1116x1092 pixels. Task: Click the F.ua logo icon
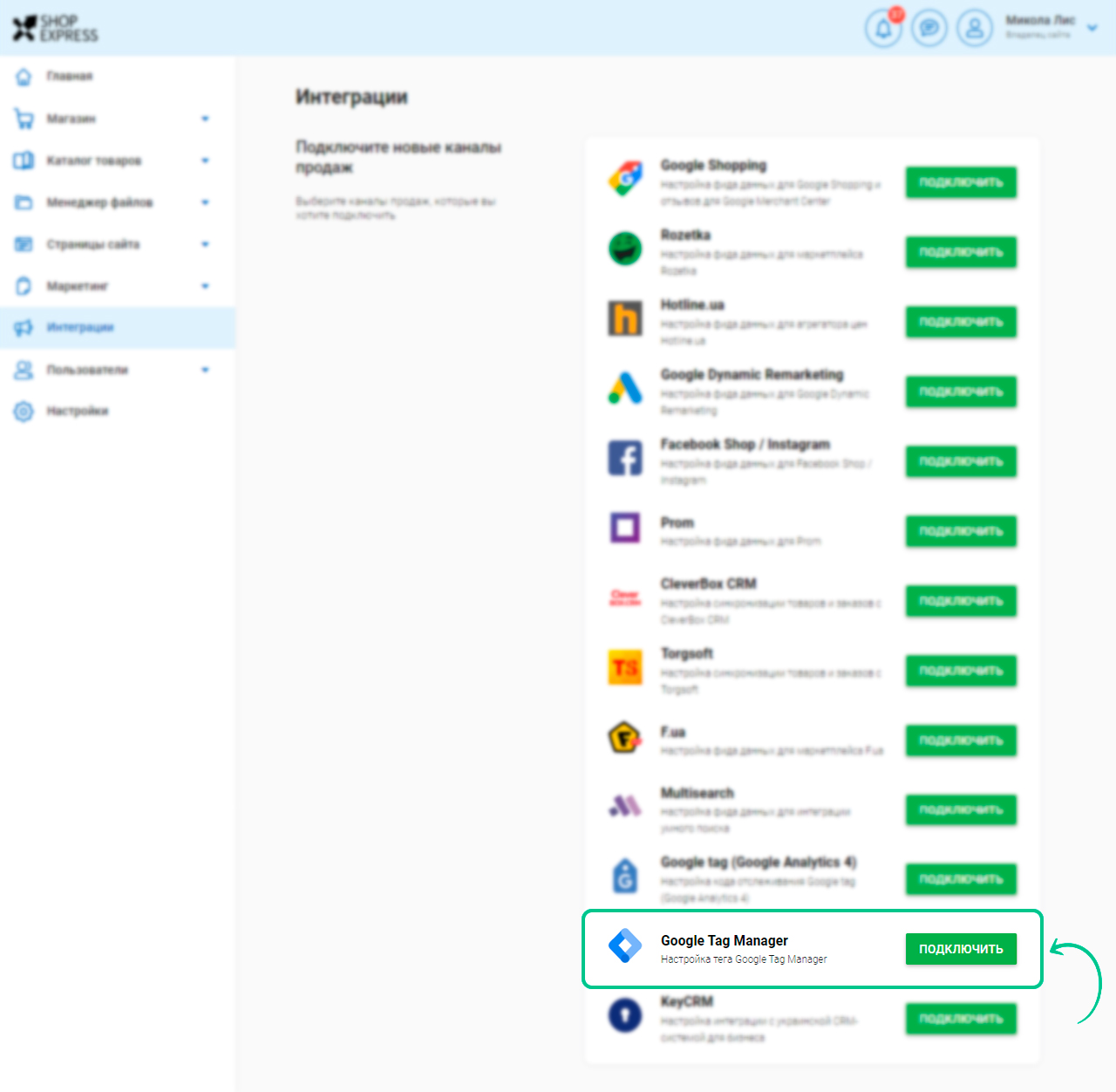point(625,738)
